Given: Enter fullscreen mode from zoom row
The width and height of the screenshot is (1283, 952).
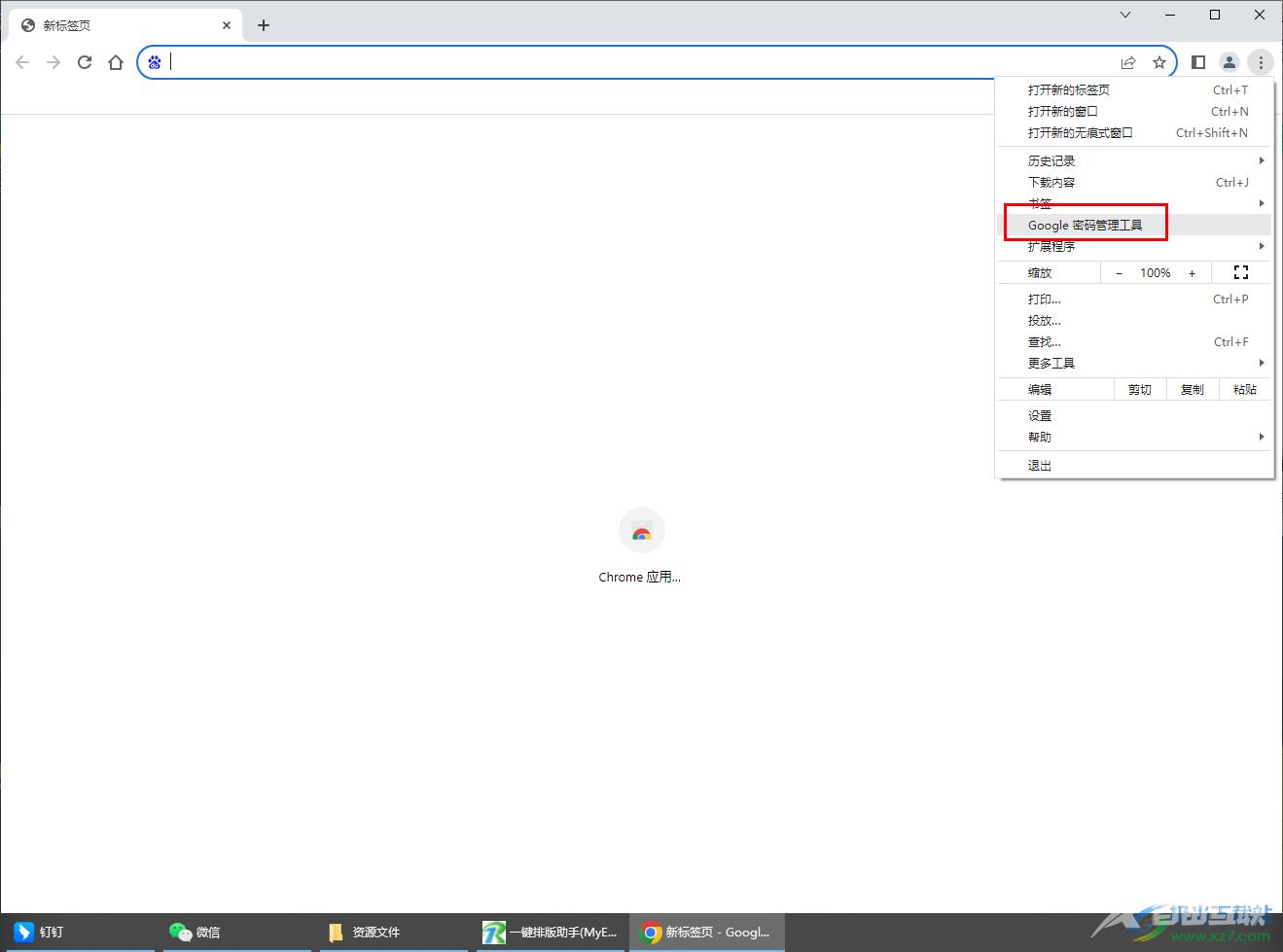Looking at the screenshot, I should pos(1241,273).
